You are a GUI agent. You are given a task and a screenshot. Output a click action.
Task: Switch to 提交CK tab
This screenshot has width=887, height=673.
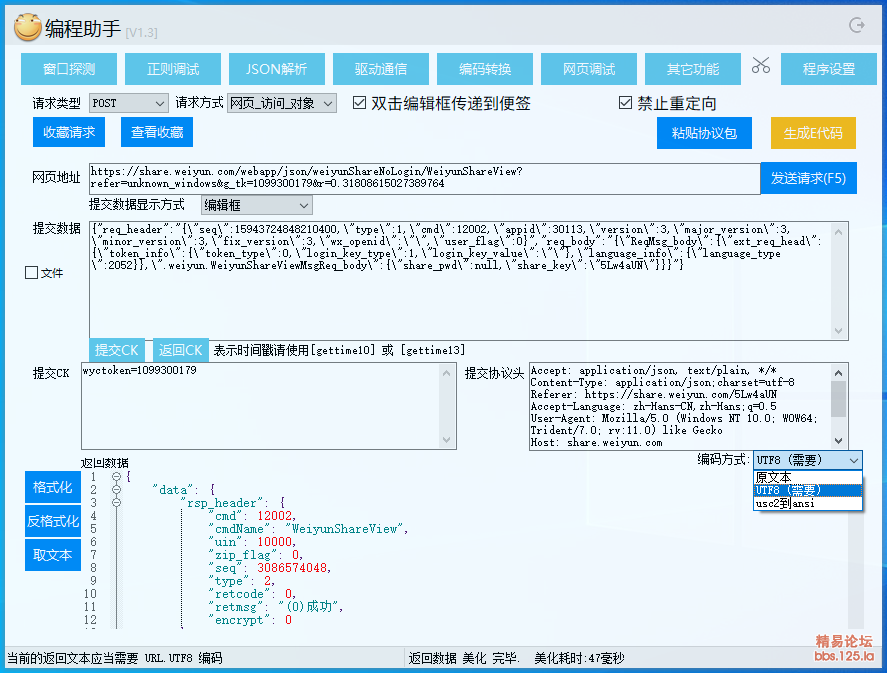pos(117,350)
